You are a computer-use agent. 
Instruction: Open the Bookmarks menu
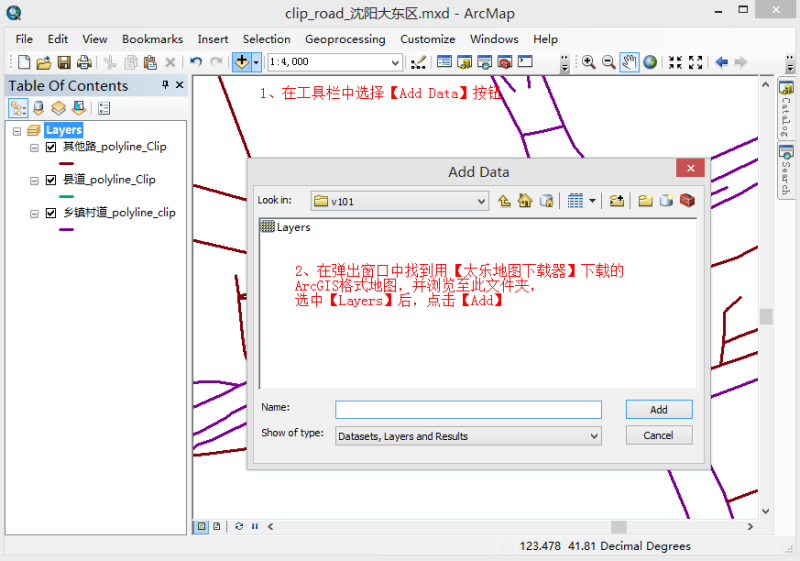point(152,39)
